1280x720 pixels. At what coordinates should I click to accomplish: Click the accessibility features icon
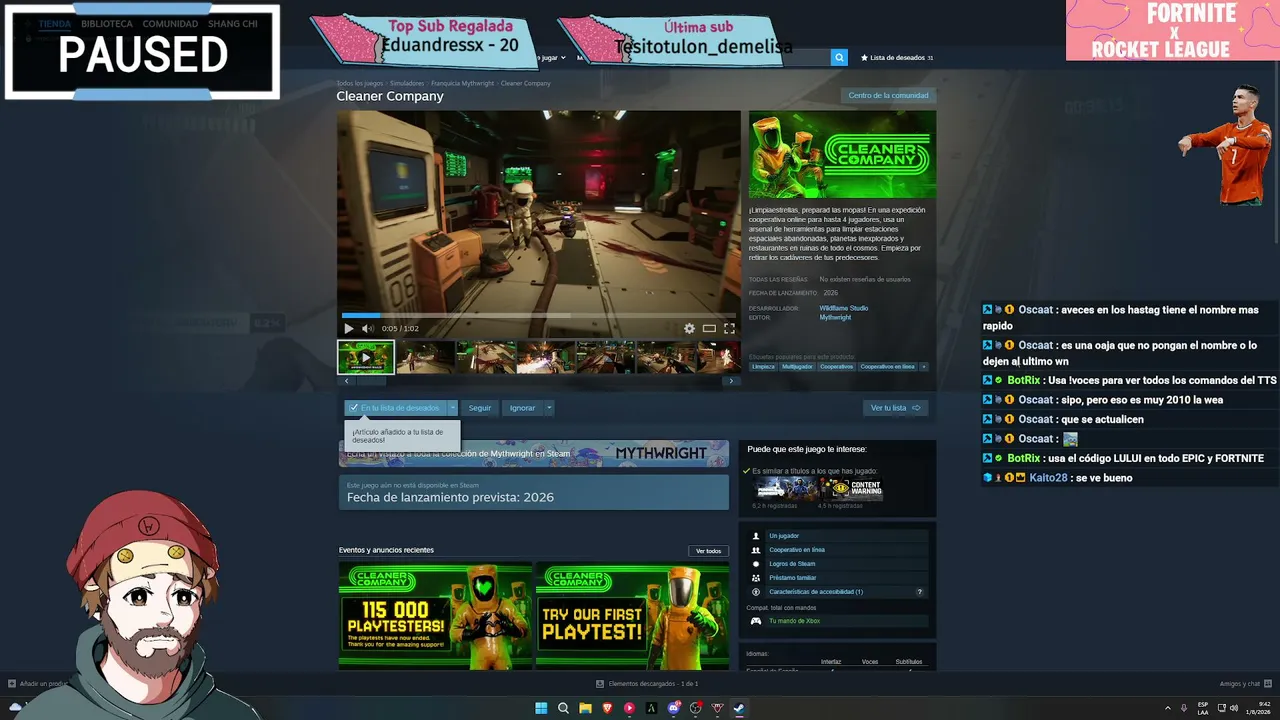[x=756, y=592]
